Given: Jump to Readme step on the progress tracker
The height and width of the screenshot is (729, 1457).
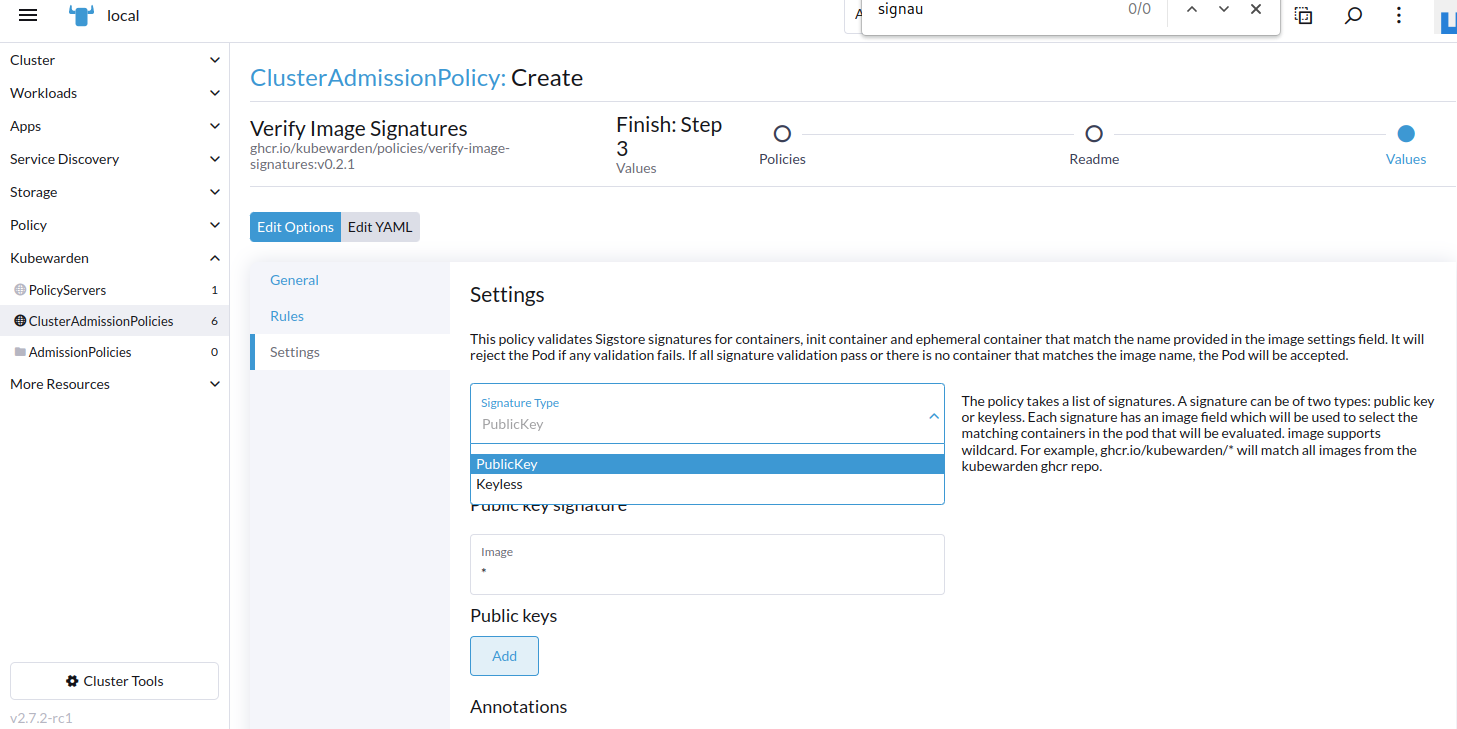Looking at the screenshot, I should click(x=1093, y=133).
